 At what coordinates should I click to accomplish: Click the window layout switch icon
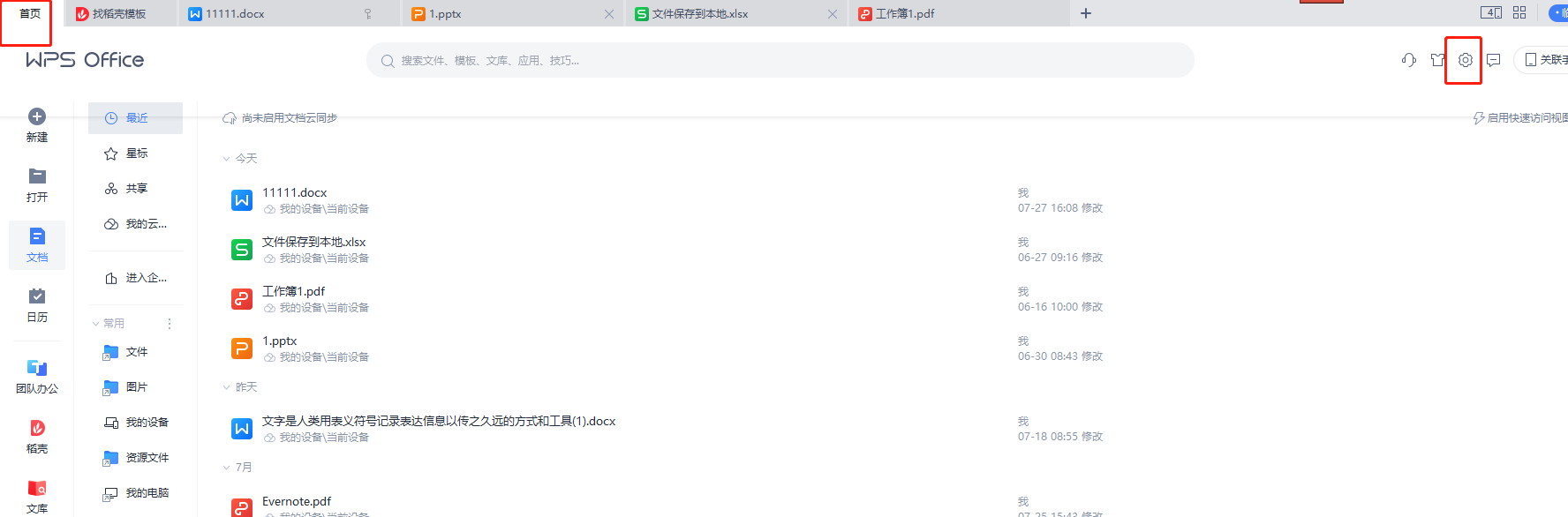coord(1491,12)
